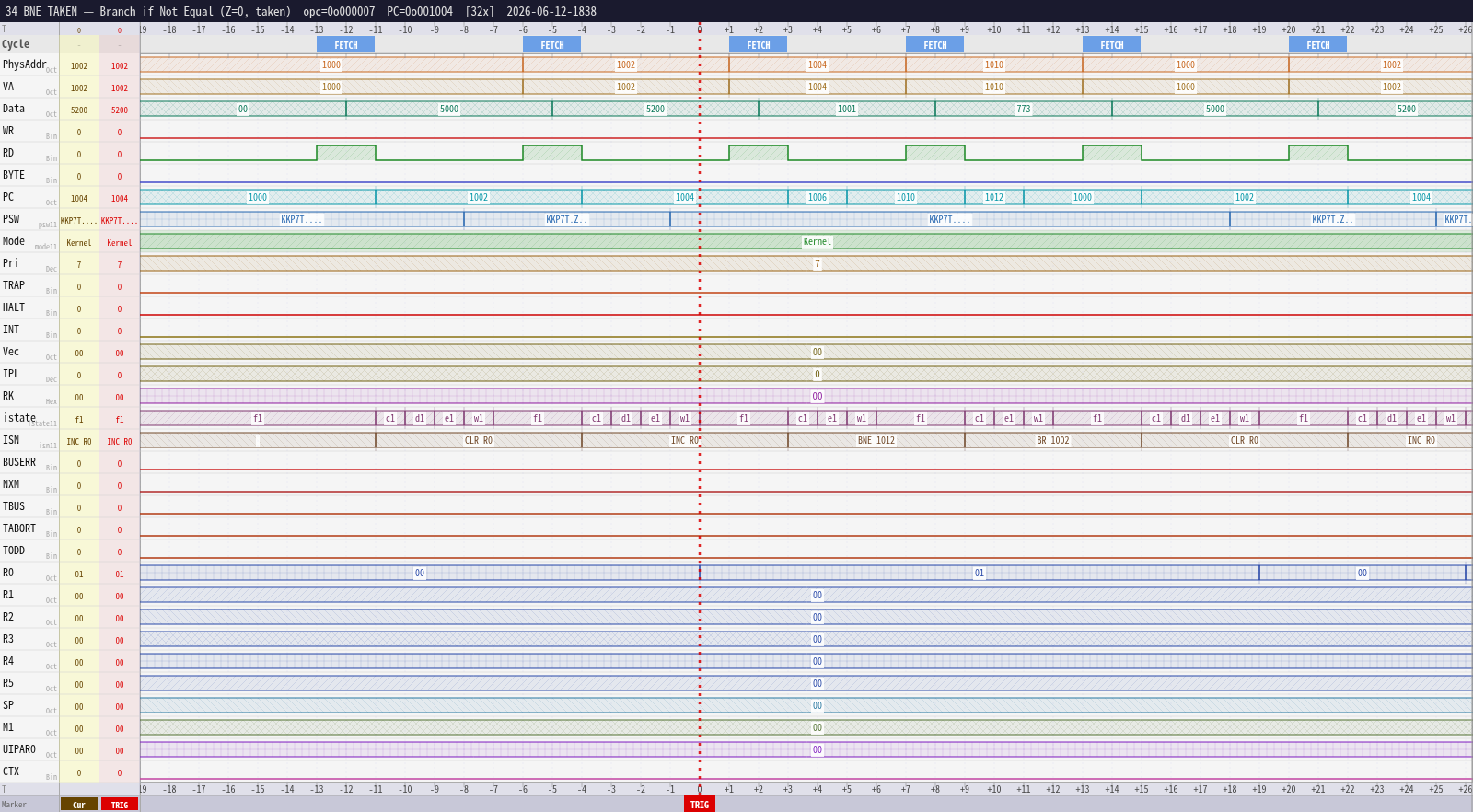Select the BYTE signal label
The height and width of the screenshot is (812, 1473).
tap(14, 175)
